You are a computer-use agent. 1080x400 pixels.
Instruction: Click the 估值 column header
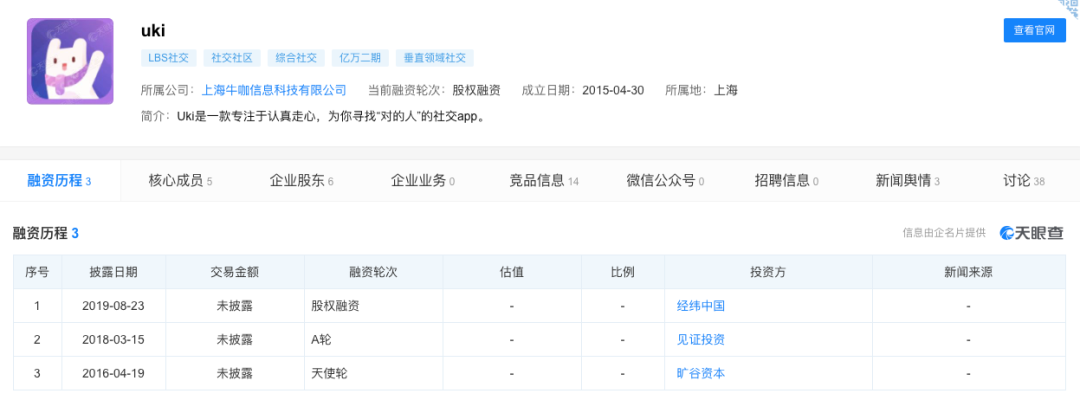pos(512,272)
